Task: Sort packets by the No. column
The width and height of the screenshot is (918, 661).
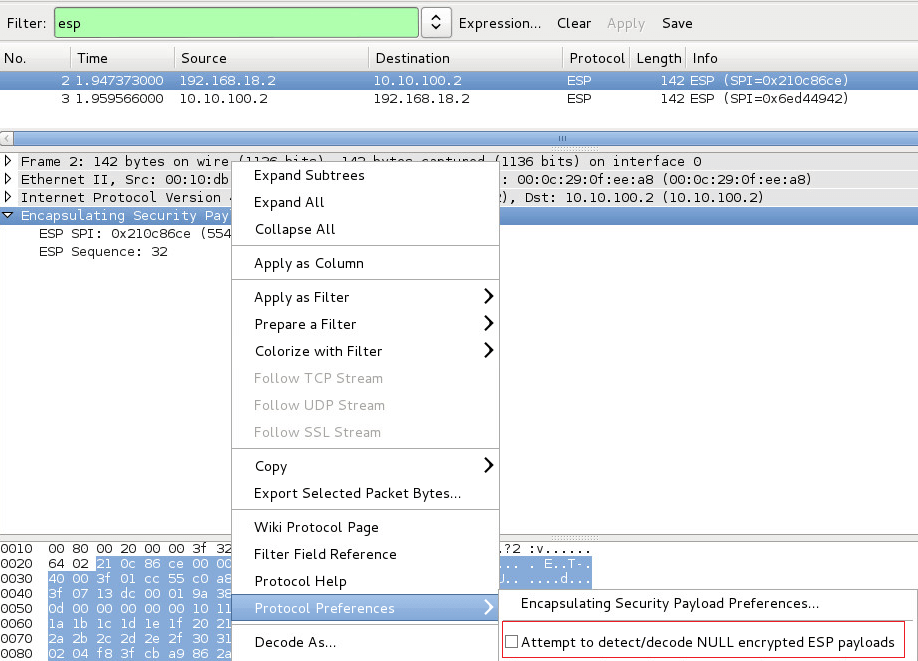Action: 35,58
